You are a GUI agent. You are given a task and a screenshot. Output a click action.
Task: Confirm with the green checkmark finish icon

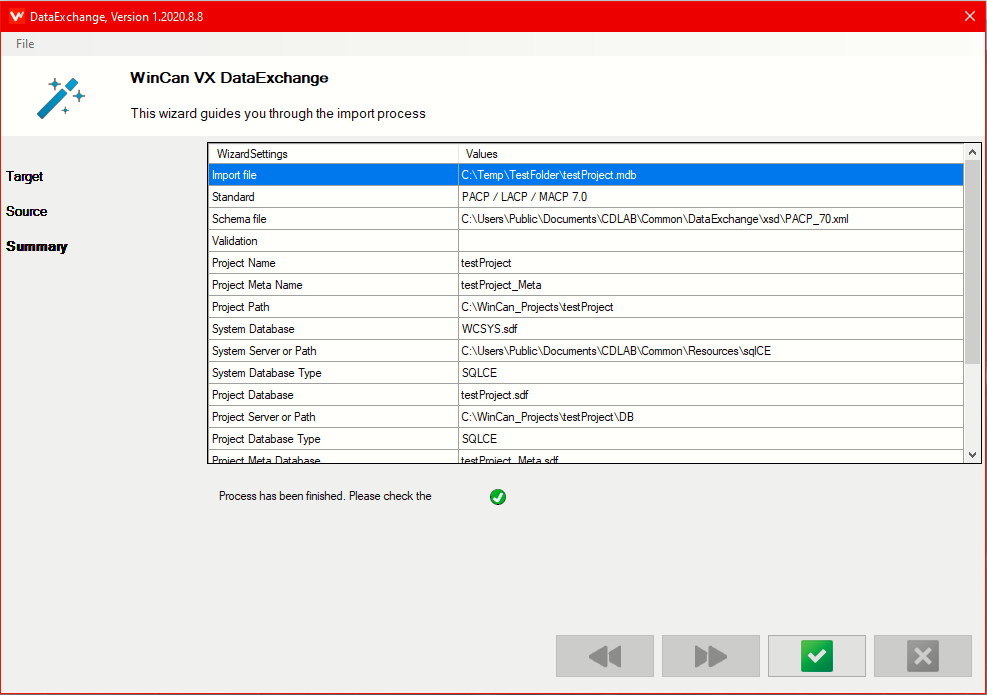816,656
